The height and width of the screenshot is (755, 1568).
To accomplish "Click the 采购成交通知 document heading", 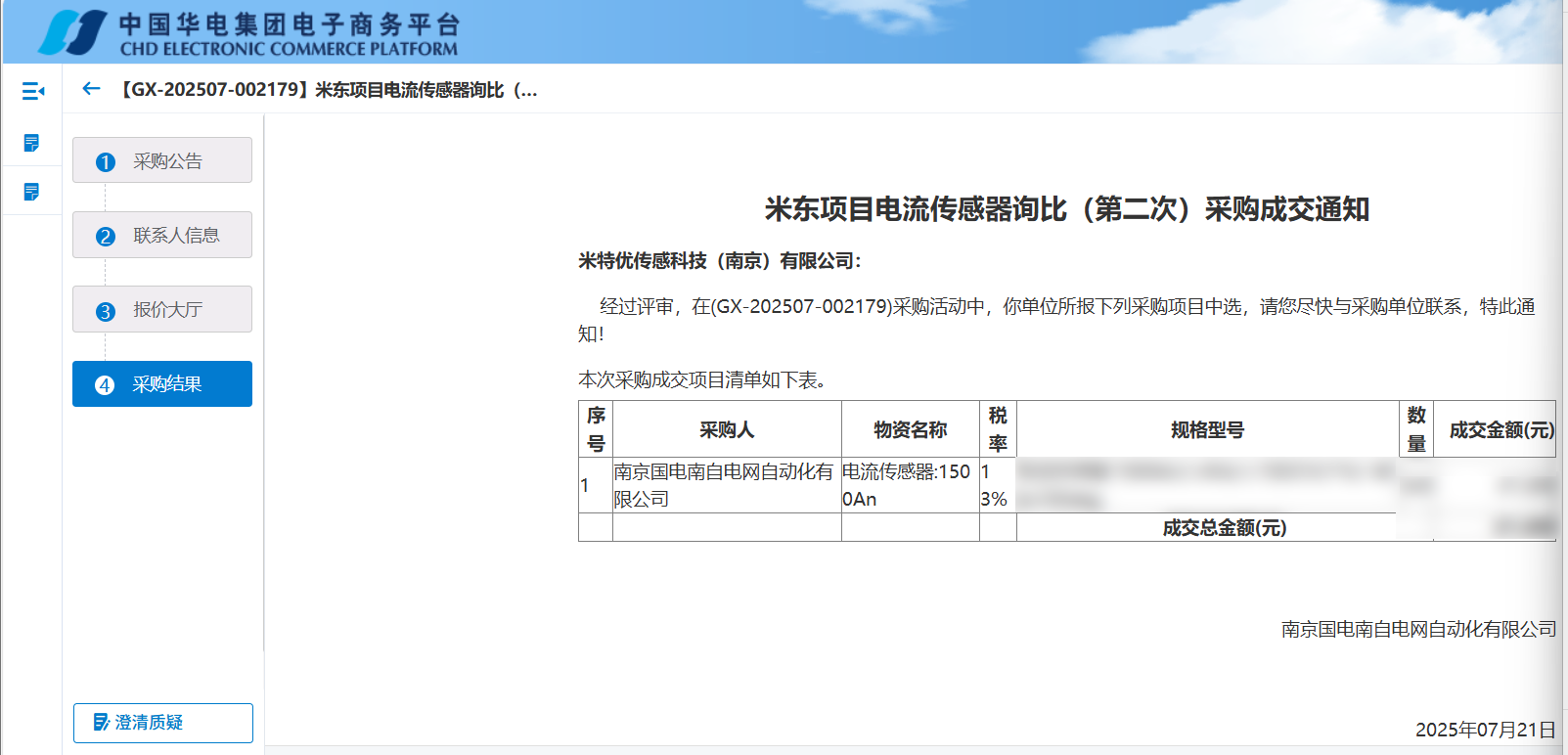I will pyautogui.click(x=1066, y=209).
